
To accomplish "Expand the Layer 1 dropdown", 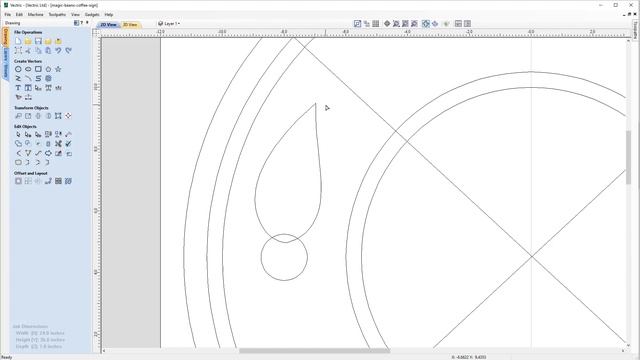I will pyautogui.click(x=169, y=24).
